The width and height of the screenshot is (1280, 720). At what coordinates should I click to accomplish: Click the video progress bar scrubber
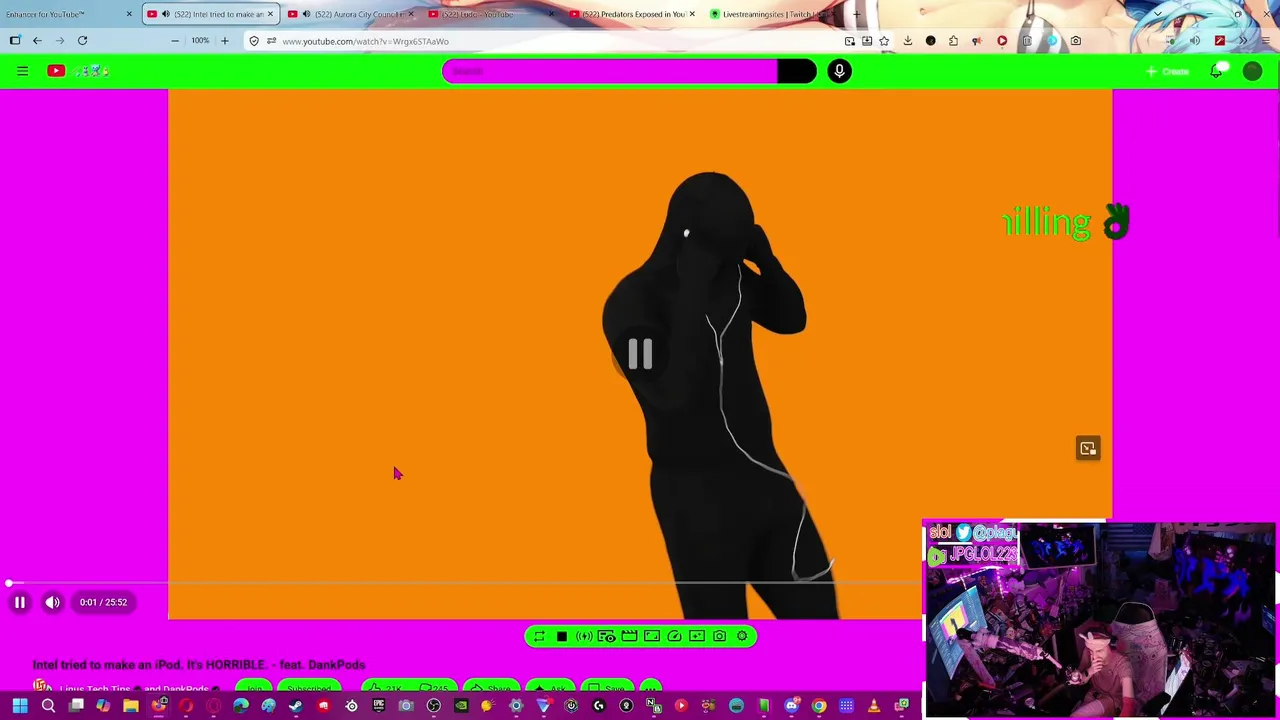9,583
